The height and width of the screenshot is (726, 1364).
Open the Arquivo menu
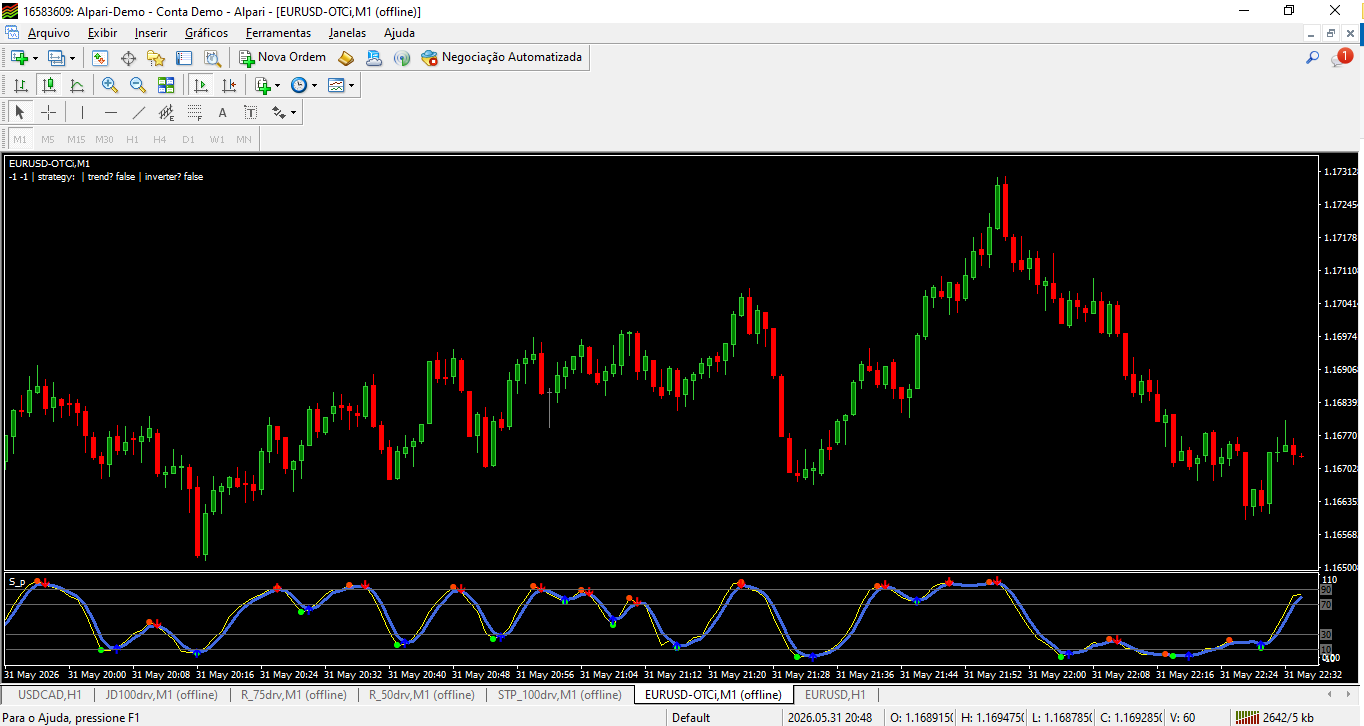pyautogui.click(x=49, y=33)
